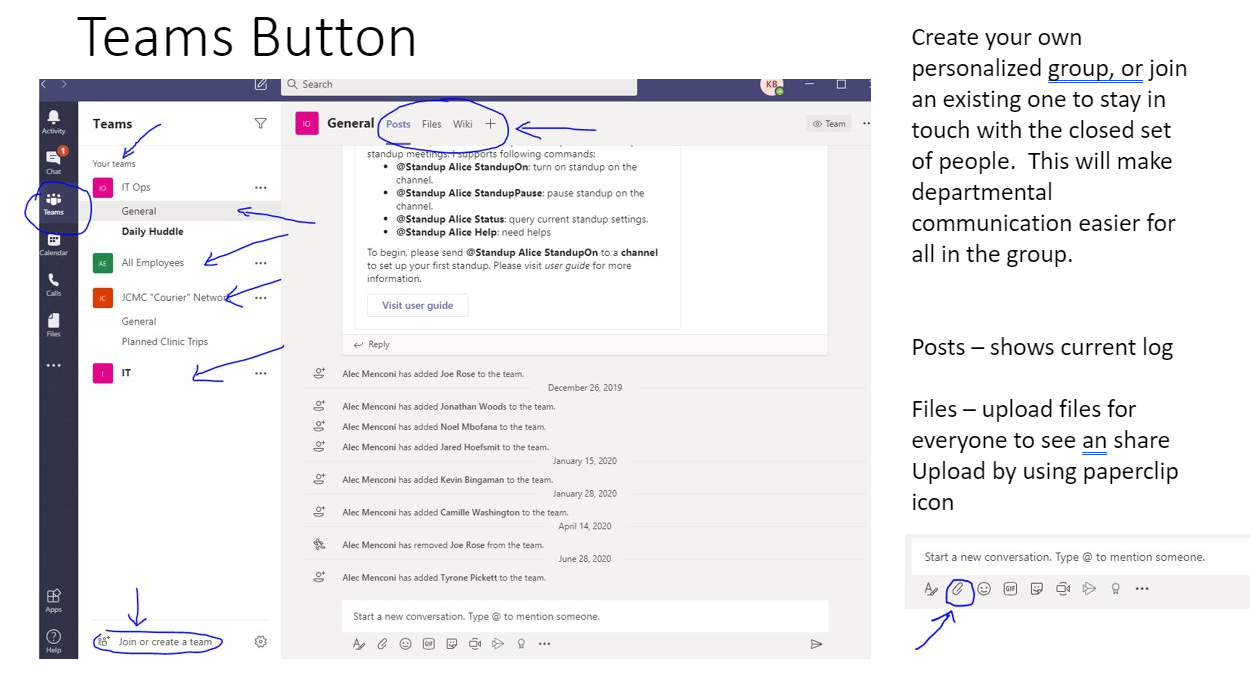Viewport: 1260px width, 676px height.
Task: Add a tab with the plus icon
Action: pyautogui.click(x=490, y=124)
